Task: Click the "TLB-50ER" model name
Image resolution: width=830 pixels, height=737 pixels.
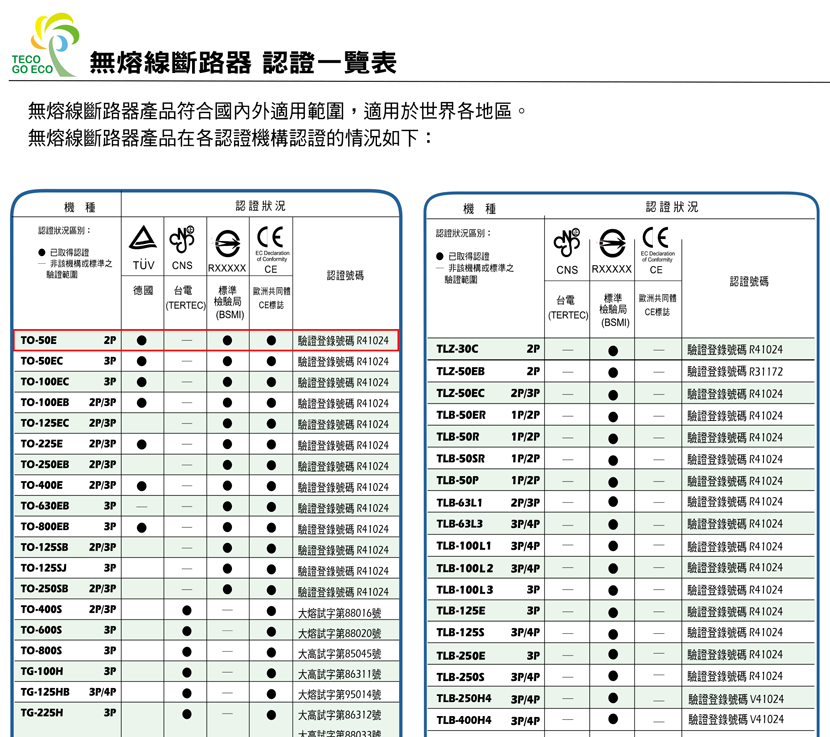Action: pyautogui.click(x=461, y=415)
